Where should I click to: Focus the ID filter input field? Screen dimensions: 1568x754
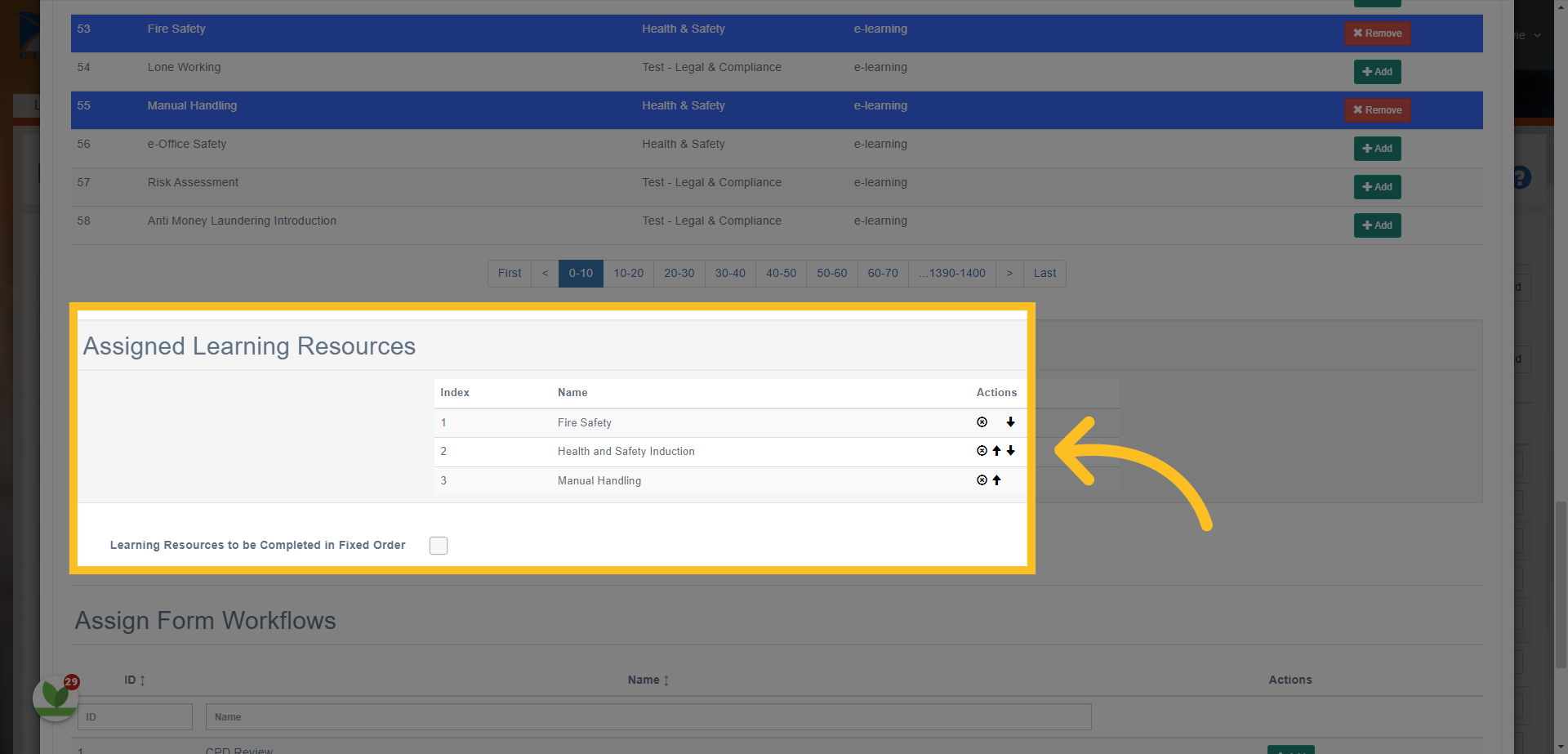[x=135, y=717]
